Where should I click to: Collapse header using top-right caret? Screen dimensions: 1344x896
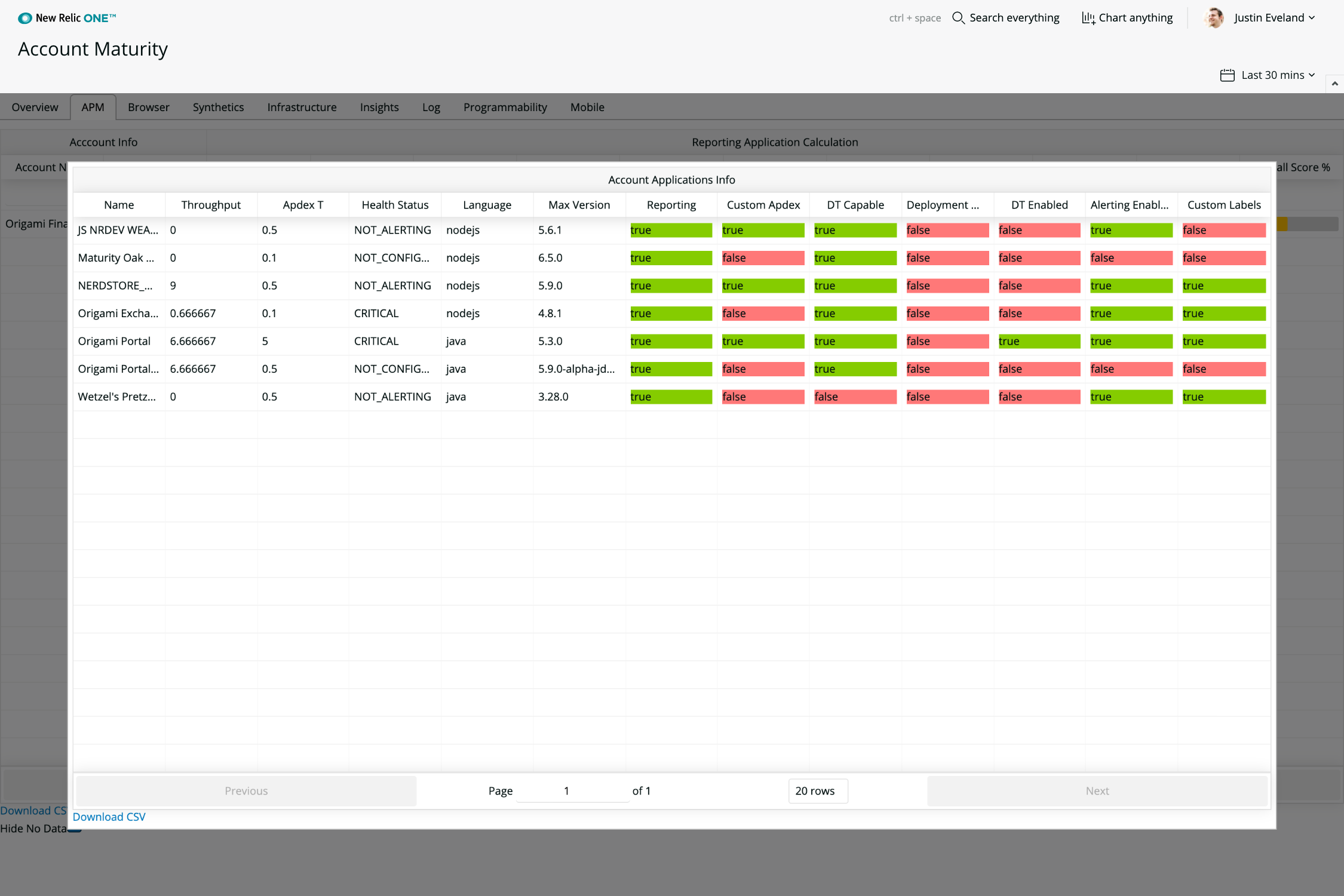(1334, 84)
